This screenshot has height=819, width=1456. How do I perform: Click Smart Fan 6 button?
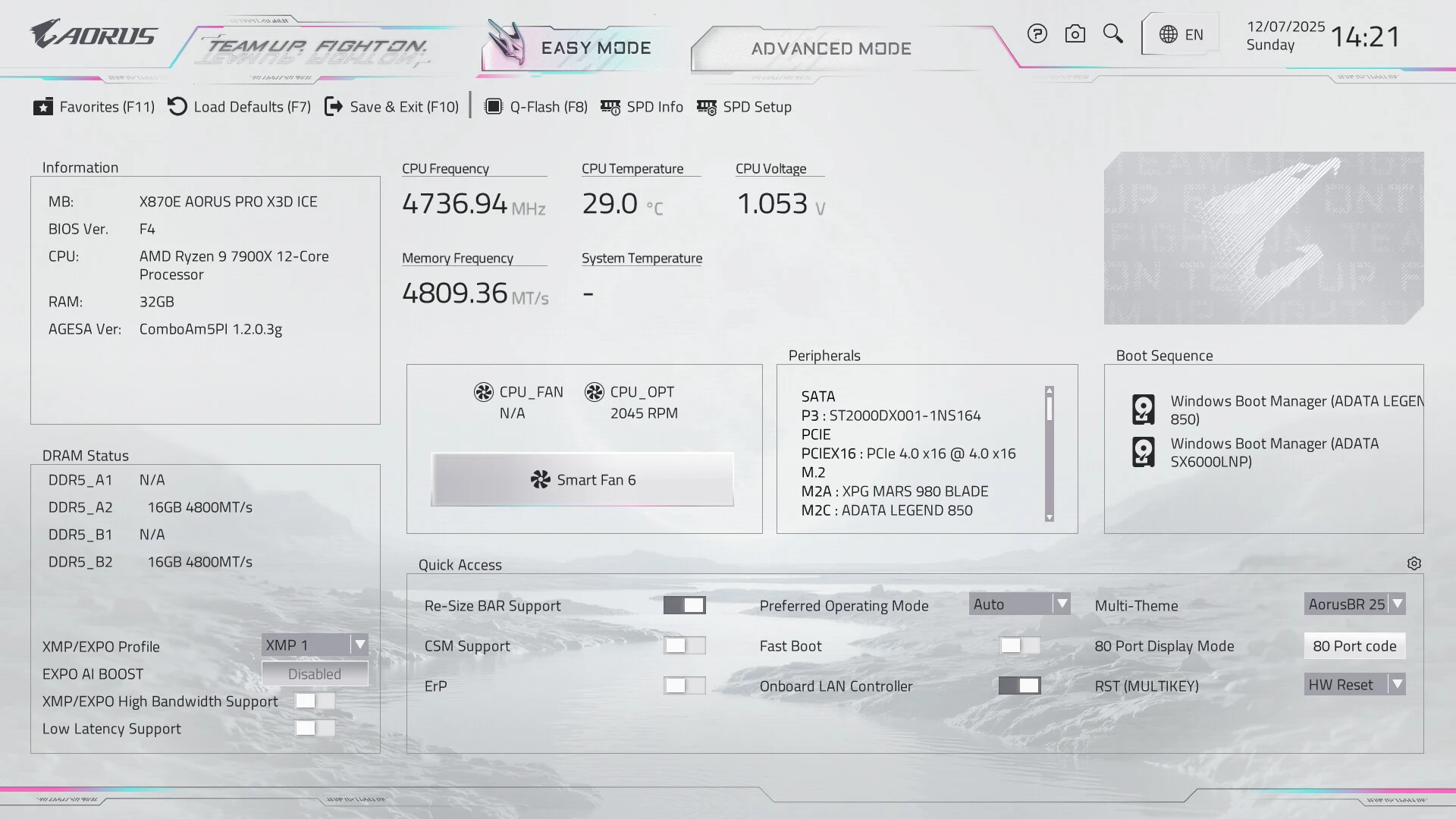point(582,480)
